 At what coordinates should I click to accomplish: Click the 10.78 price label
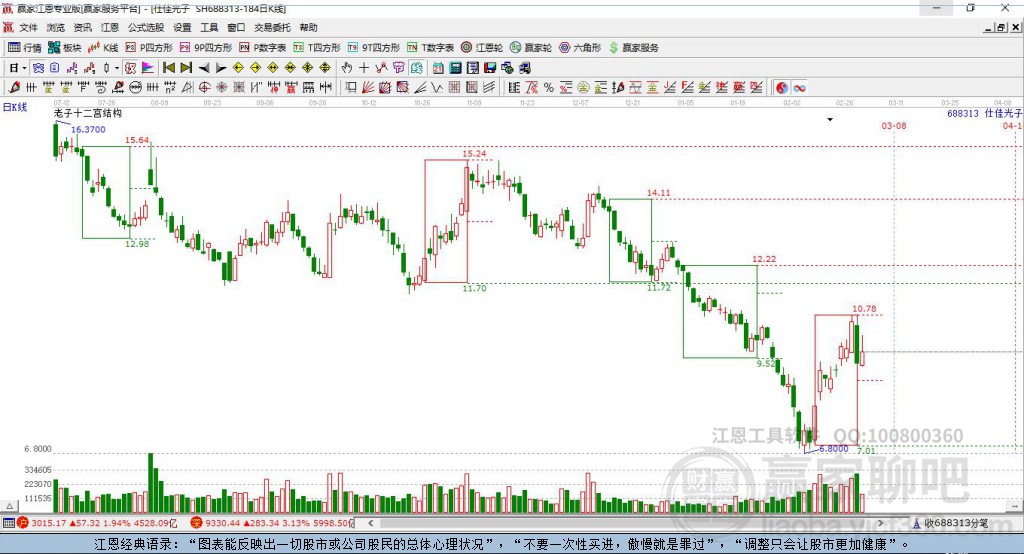[864, 309]
